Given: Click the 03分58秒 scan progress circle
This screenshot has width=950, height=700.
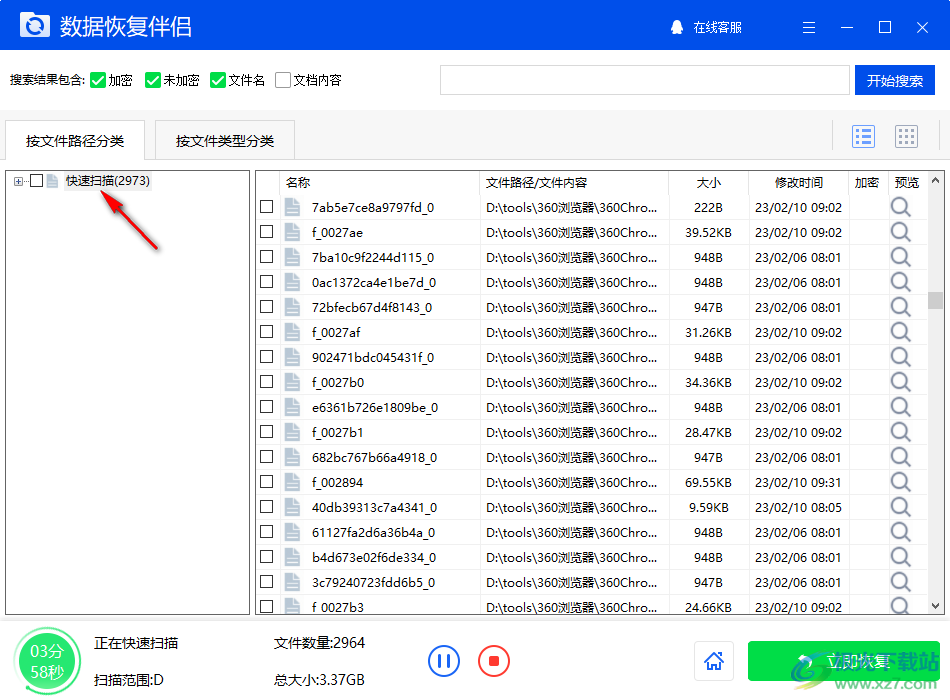Looking at the screenshot, I should (x=47, y=661).
